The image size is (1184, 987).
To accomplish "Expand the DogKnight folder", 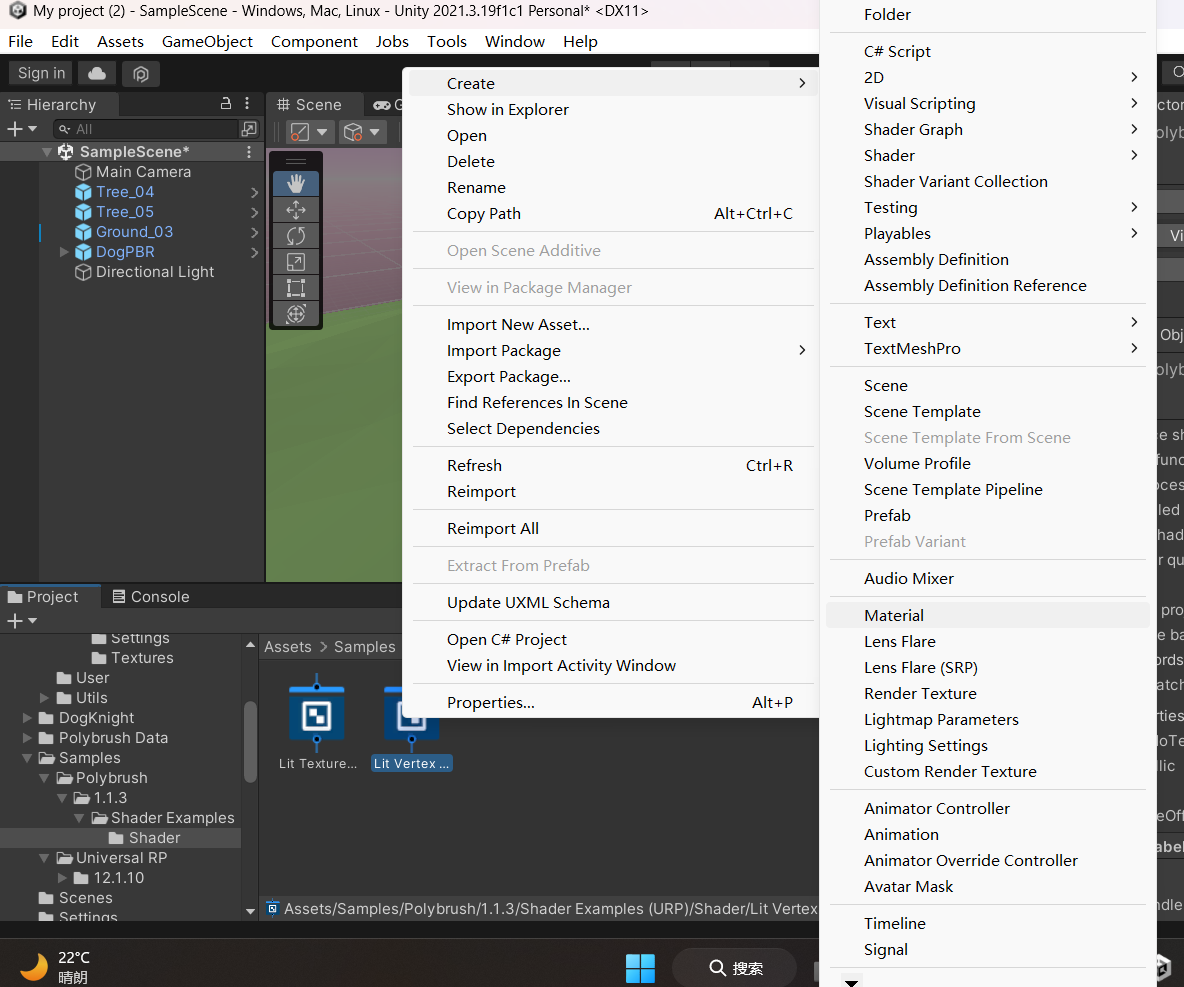I will click(27, 717).
